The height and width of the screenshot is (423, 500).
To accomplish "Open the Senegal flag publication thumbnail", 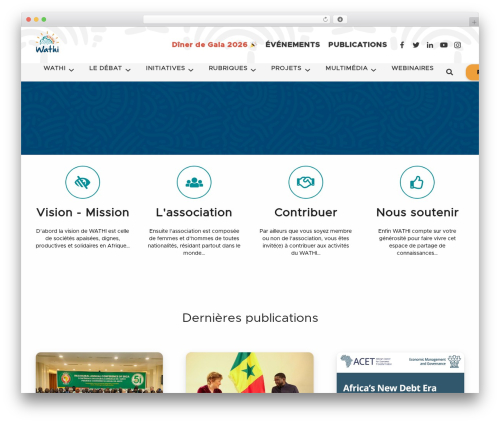I will [250, 373].
